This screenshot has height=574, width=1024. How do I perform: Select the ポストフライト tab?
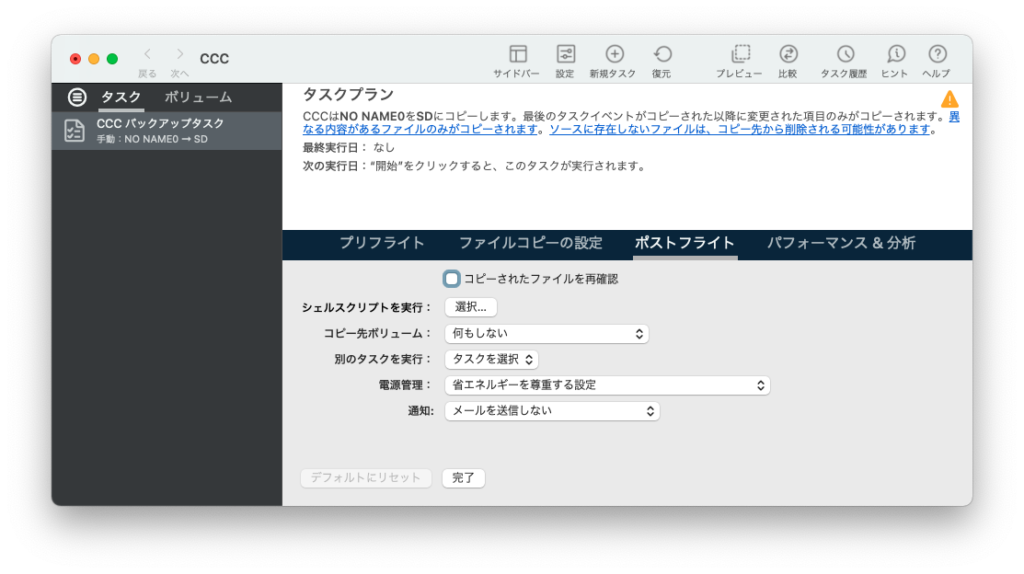click(684, 244)
